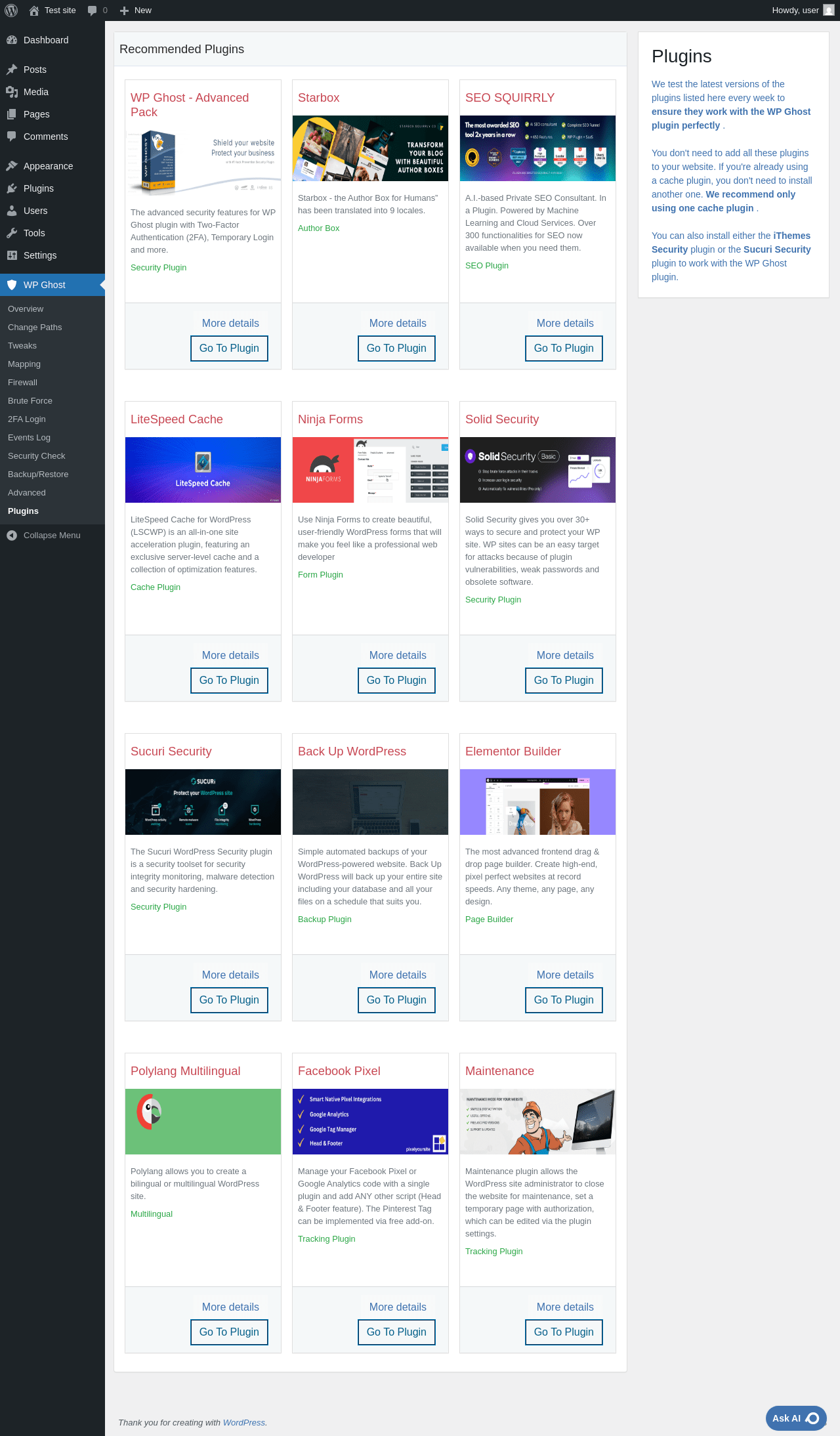
Task: Open Brute Force submenu item
Action: tap(30, 401)
